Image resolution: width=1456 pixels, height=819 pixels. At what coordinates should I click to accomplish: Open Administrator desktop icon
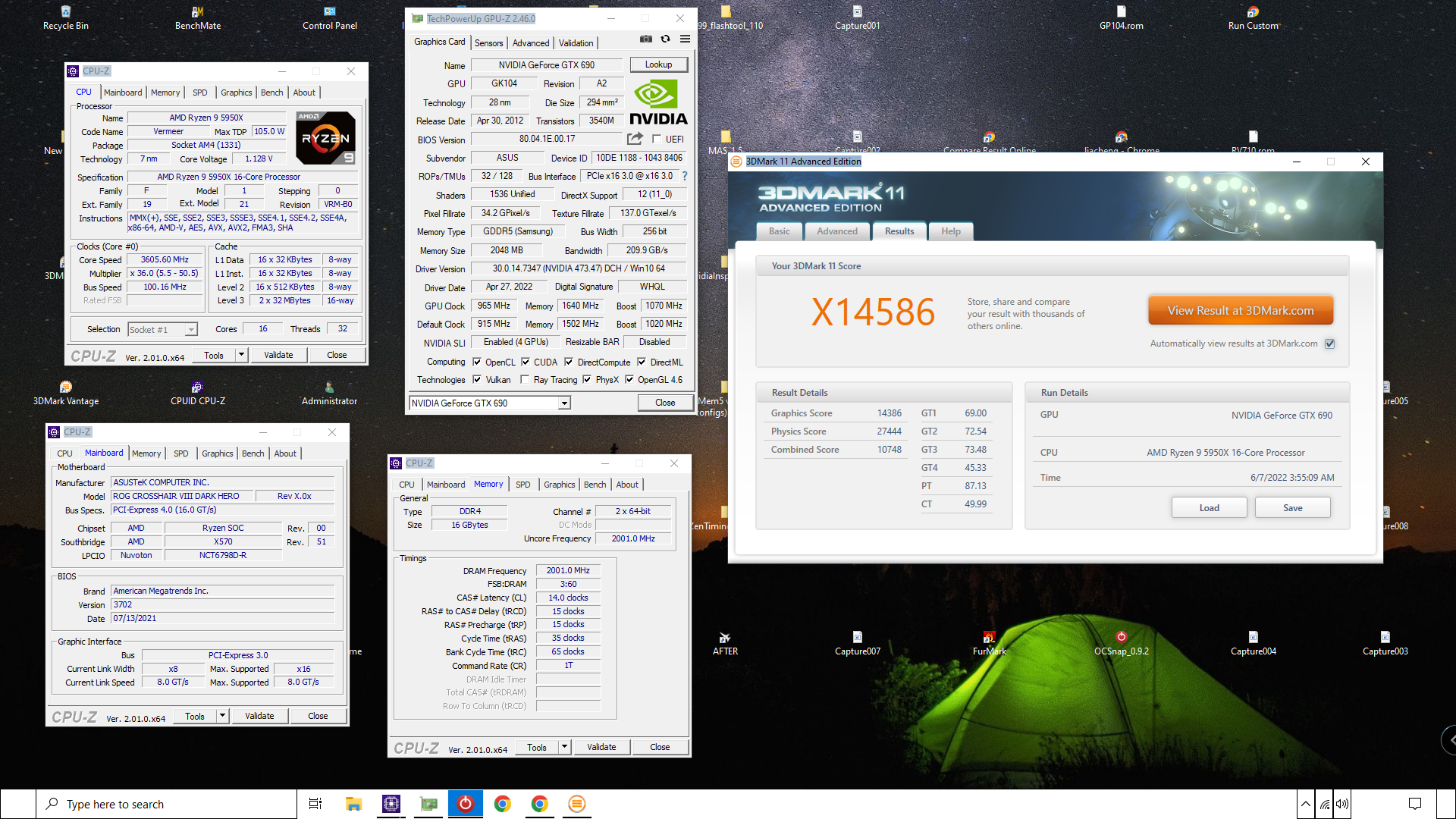point(330,393)
